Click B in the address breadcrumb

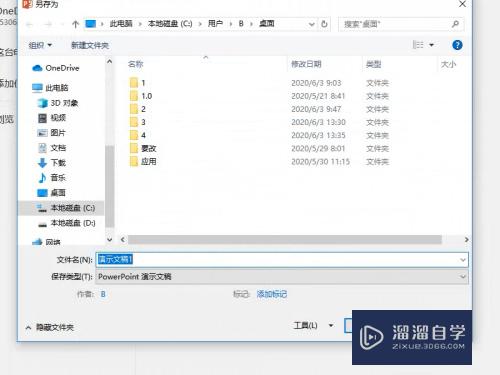[241, 24]
